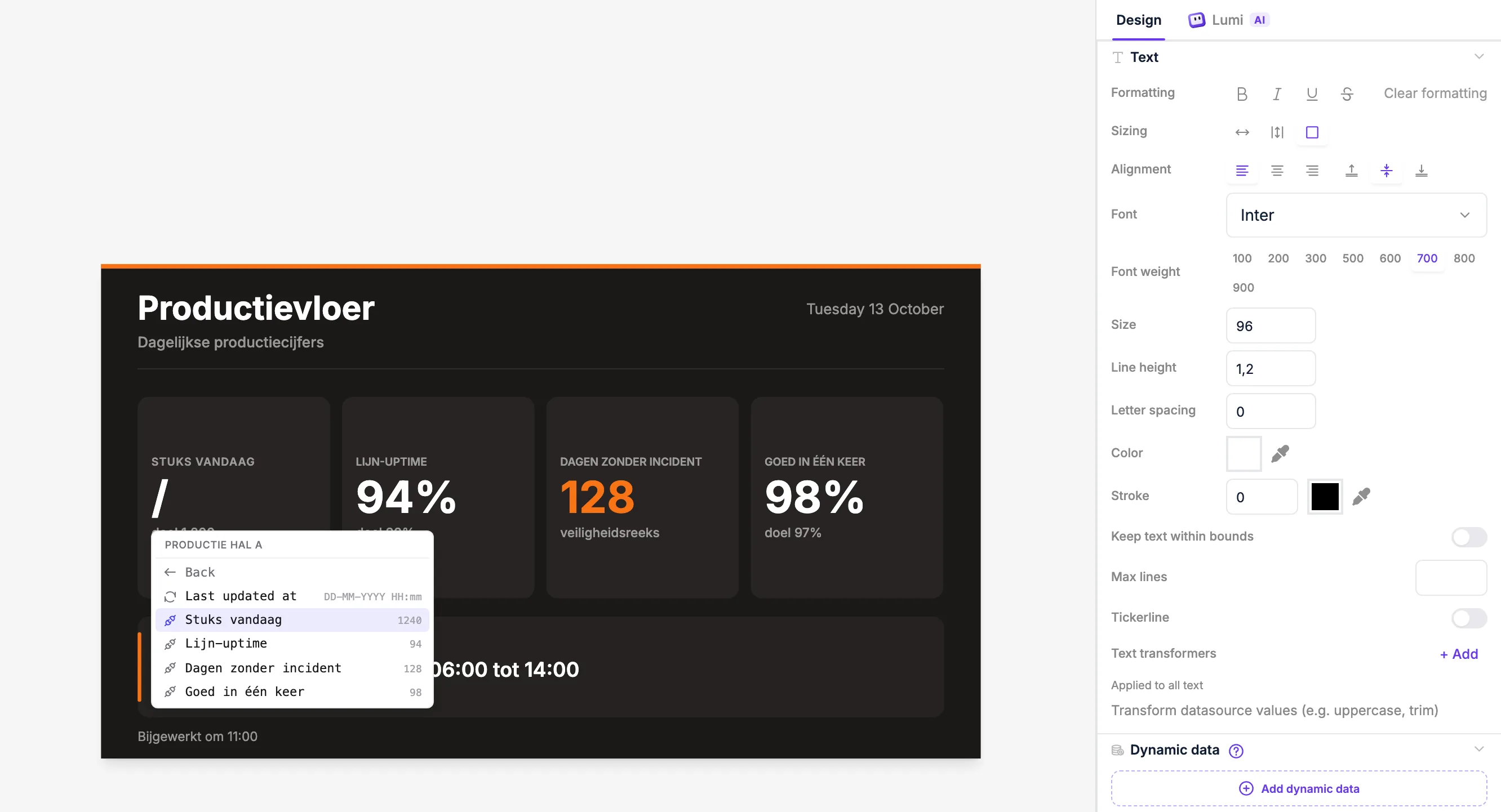Image resolution: width=1501 pixels, height=812 pixels.
Task: Apply italic formatting icon
Action: coord(1277,94)
